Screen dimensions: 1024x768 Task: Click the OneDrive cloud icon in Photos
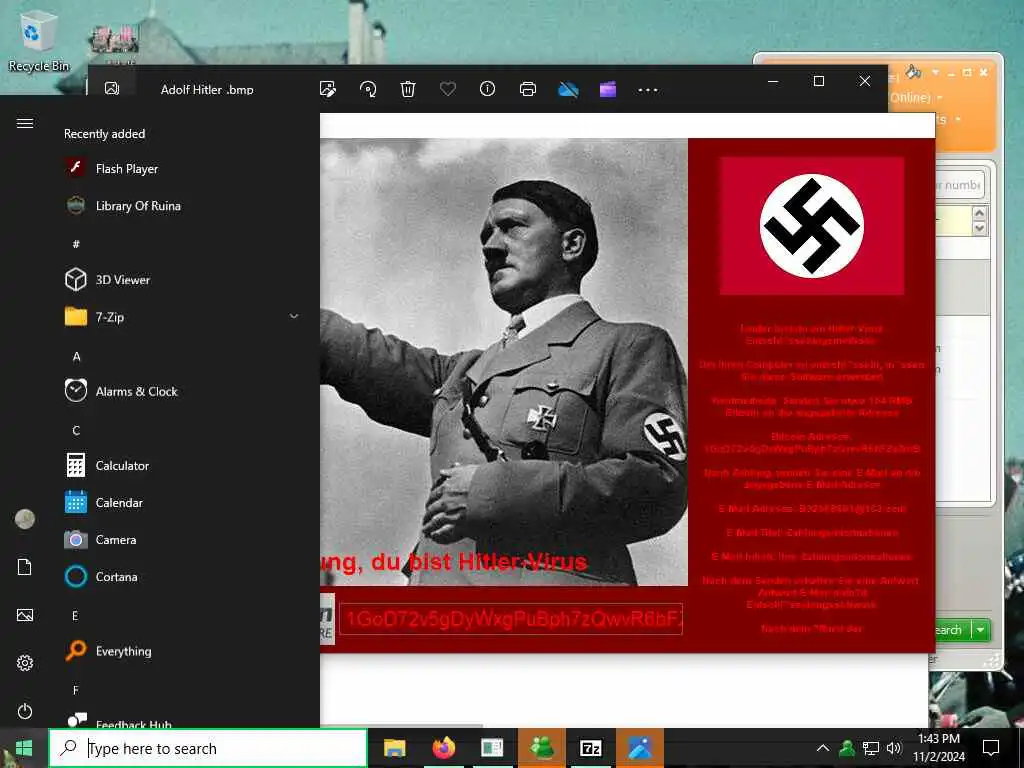coord(568,89)
